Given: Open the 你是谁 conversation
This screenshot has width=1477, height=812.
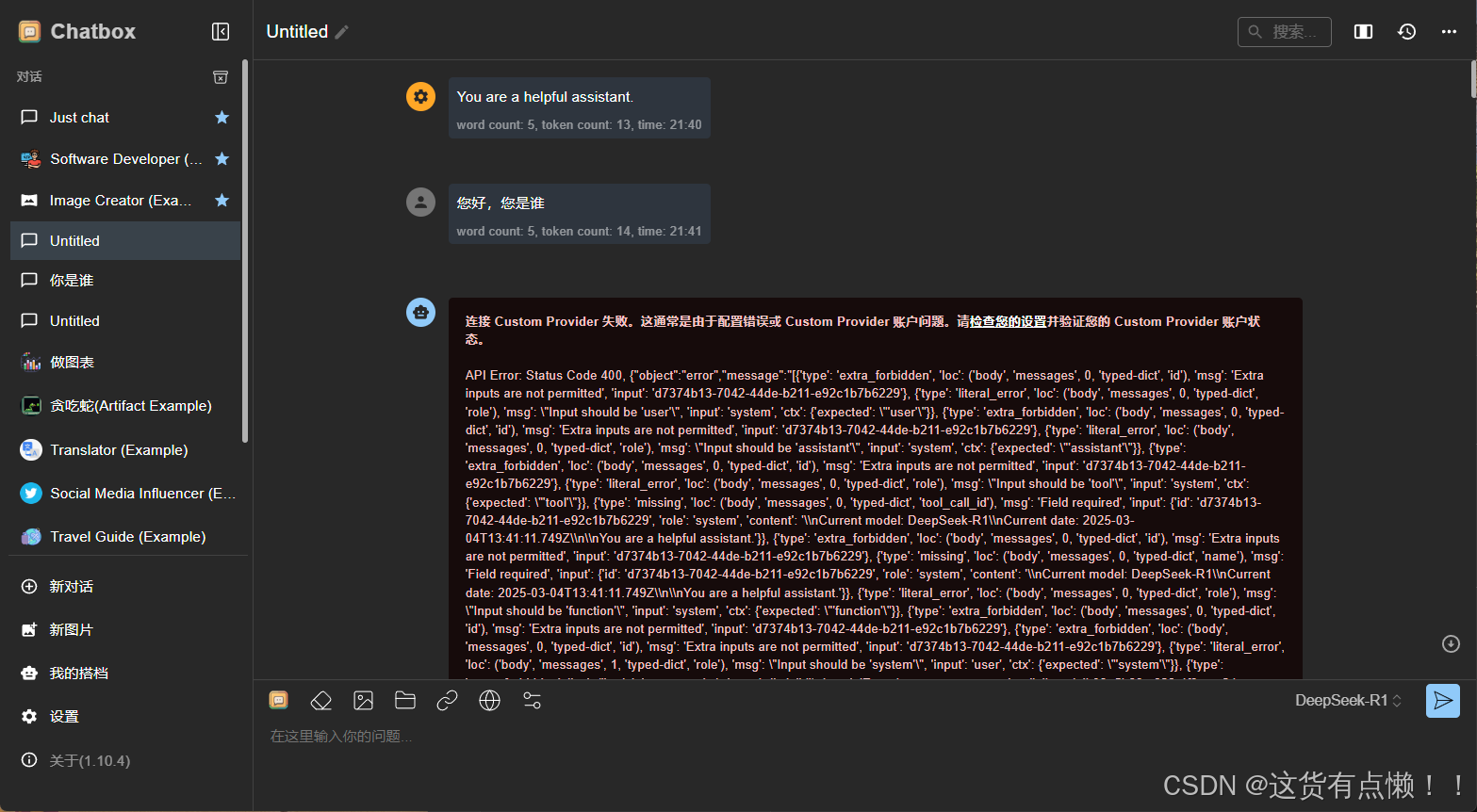Looking at the screenshot, I should coord(125,281).
